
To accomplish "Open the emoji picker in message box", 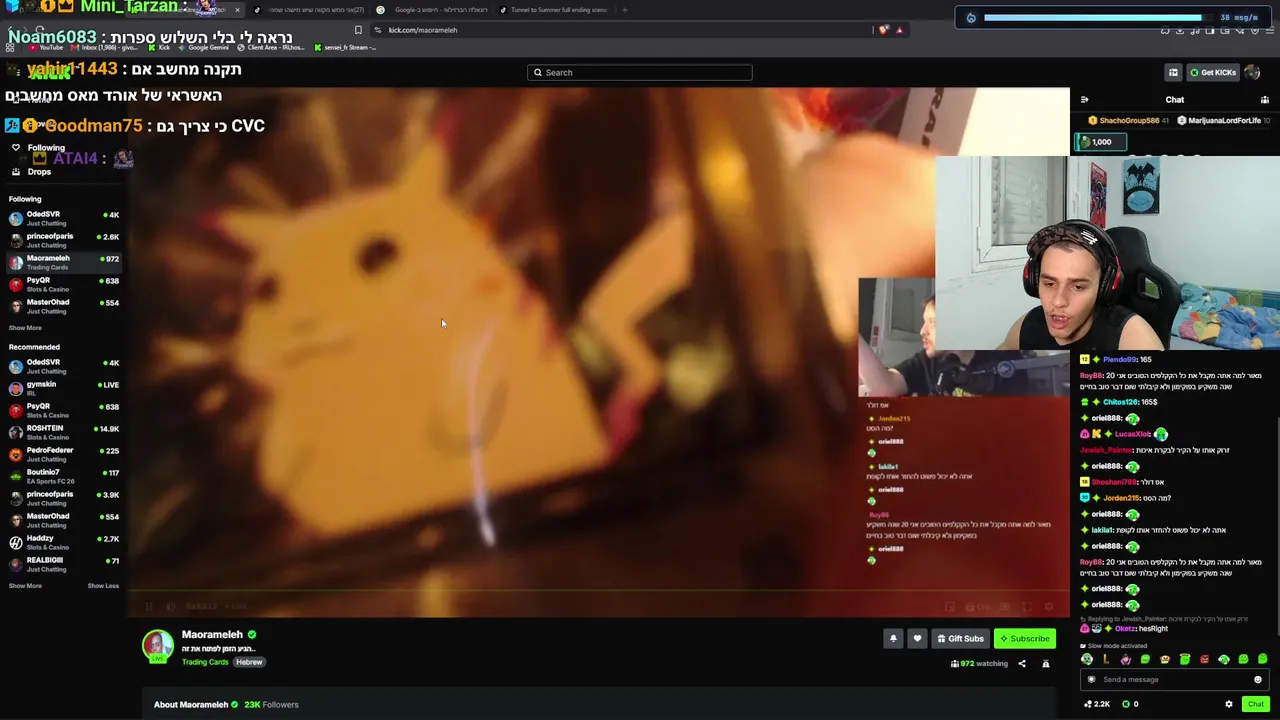I will pos(1258,679).
